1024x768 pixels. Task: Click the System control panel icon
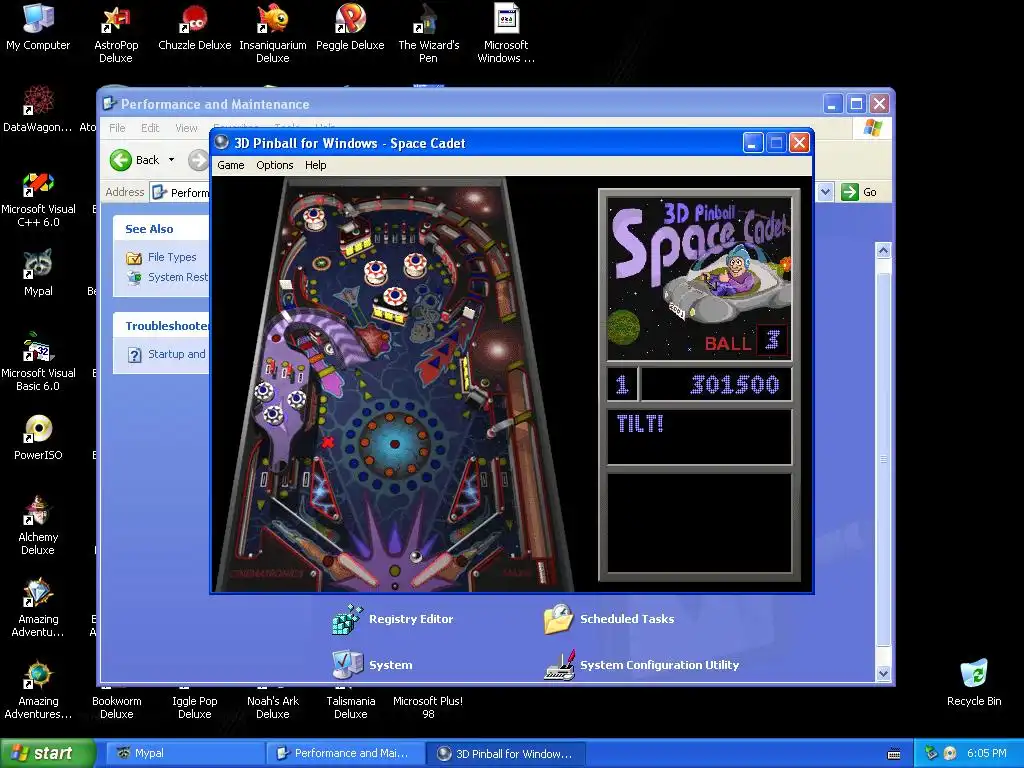tap(347, 665)
